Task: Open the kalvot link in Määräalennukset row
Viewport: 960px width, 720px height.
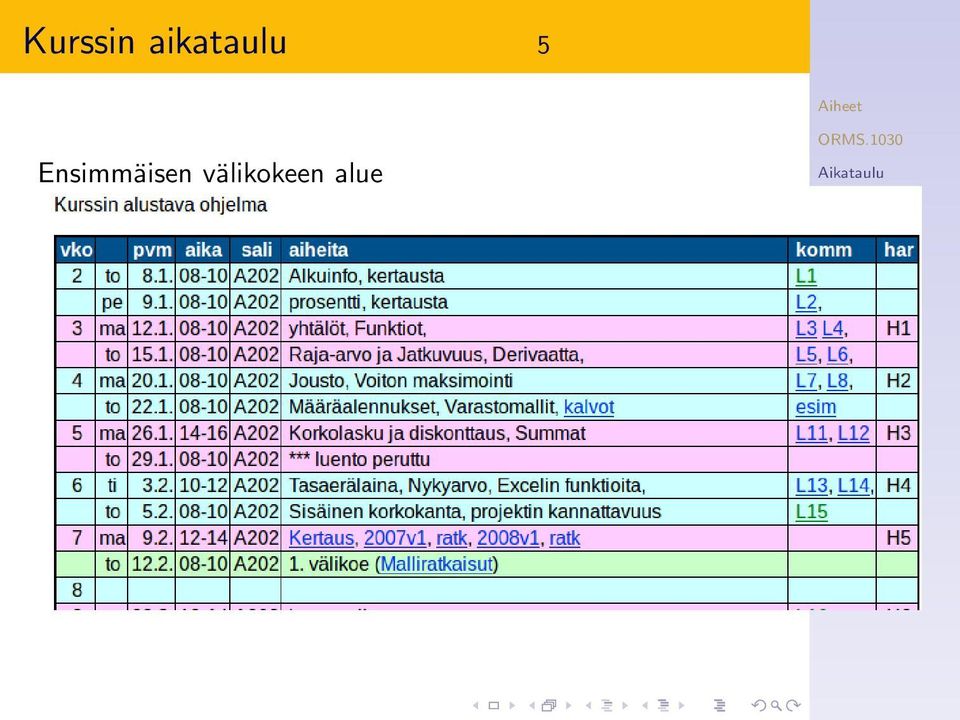Action: (588, 407)
